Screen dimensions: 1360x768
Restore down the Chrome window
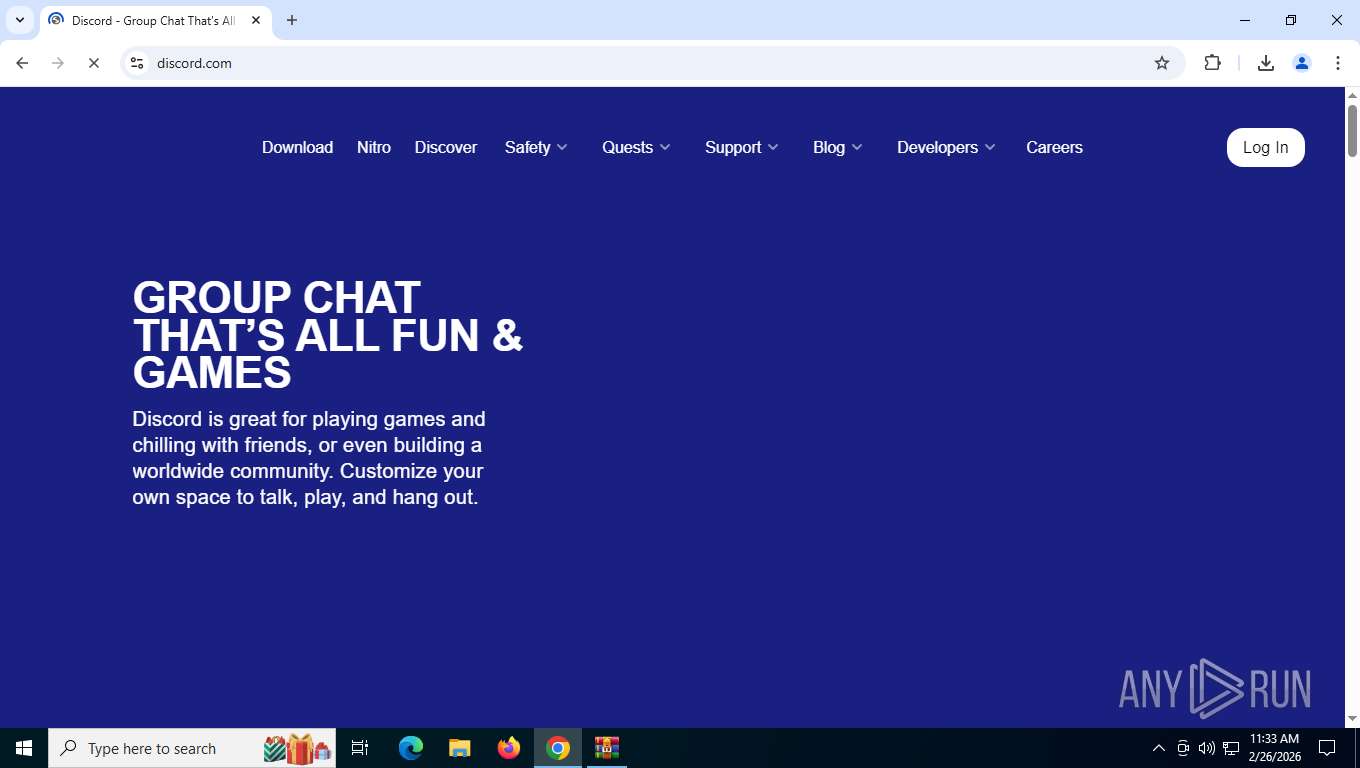click(x=1291, y=20)
